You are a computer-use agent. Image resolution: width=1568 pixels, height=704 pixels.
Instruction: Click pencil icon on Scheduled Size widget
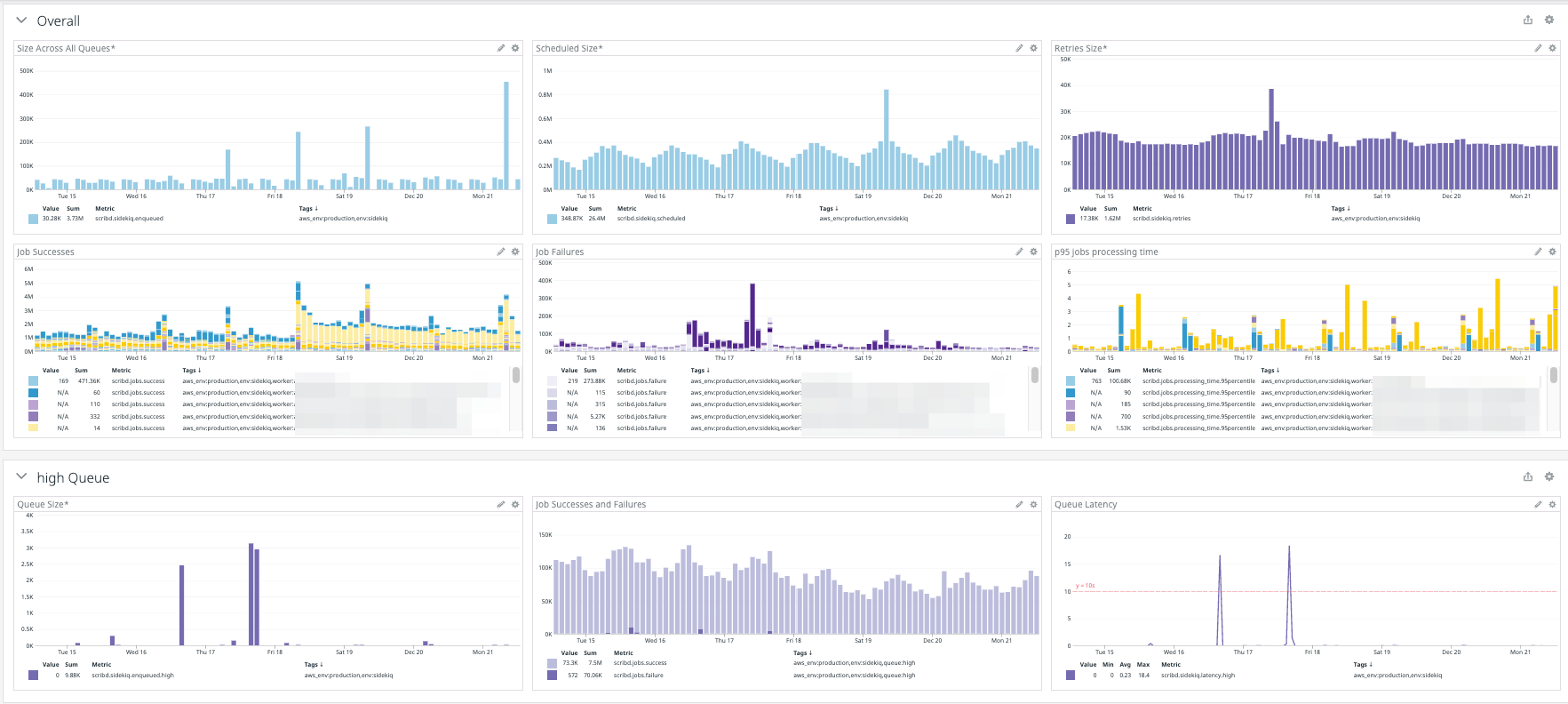pyautogui.click(x=1020, y=48)
